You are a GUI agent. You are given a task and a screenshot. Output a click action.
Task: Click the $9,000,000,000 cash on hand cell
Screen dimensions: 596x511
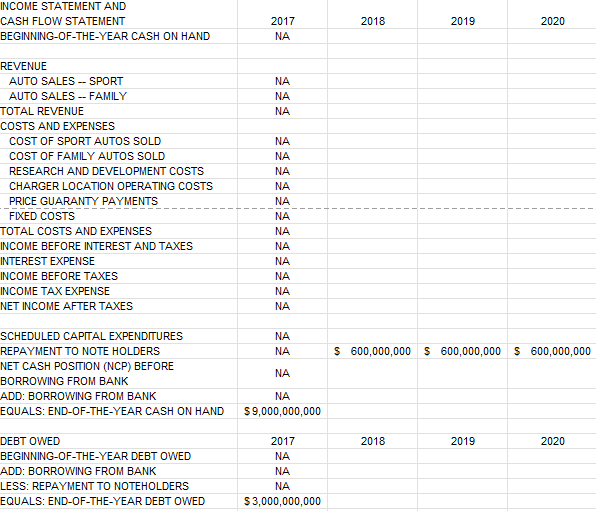(282, 411)
